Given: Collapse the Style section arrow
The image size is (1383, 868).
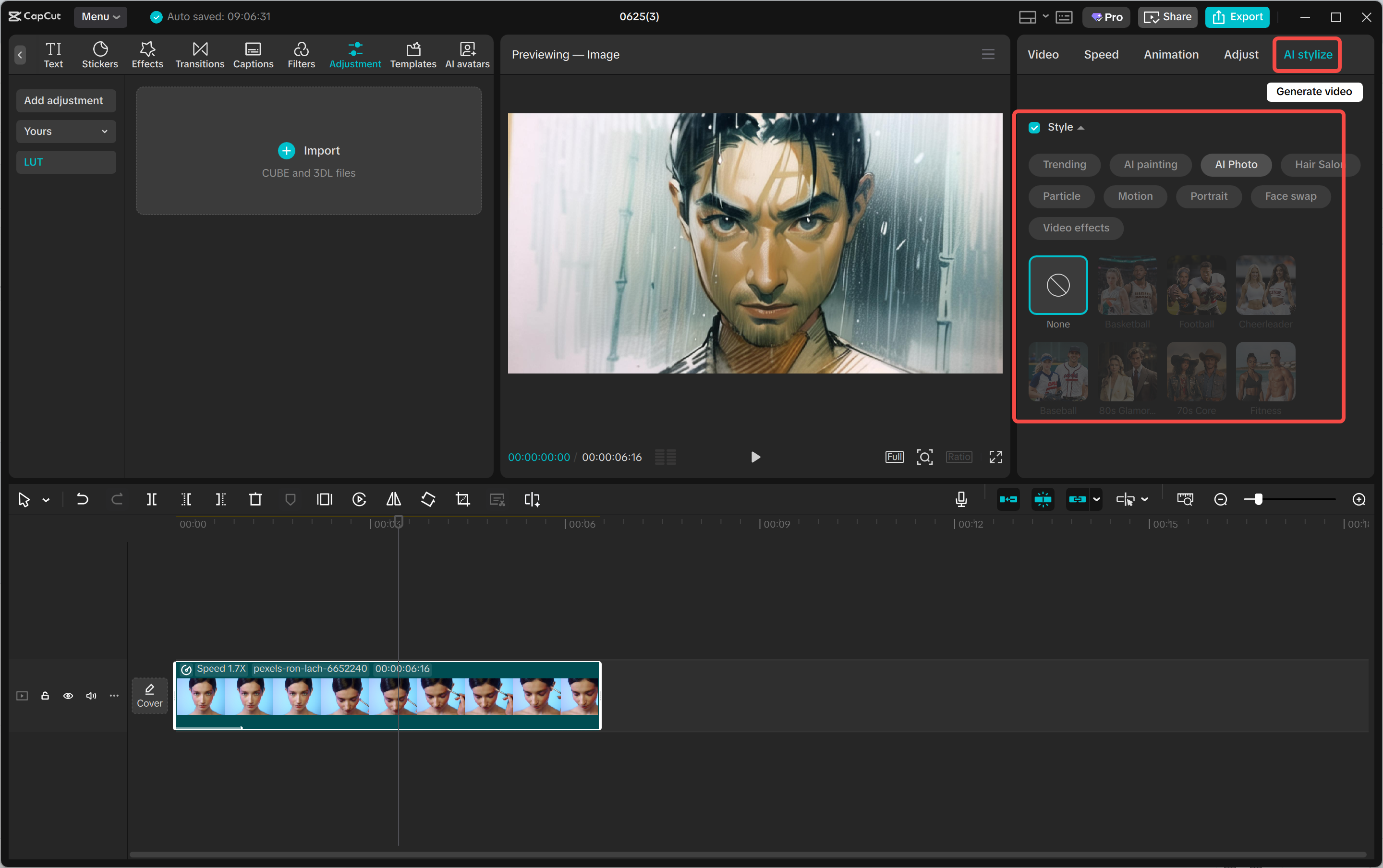Looking at the screenshot, I should [1081, 127].
